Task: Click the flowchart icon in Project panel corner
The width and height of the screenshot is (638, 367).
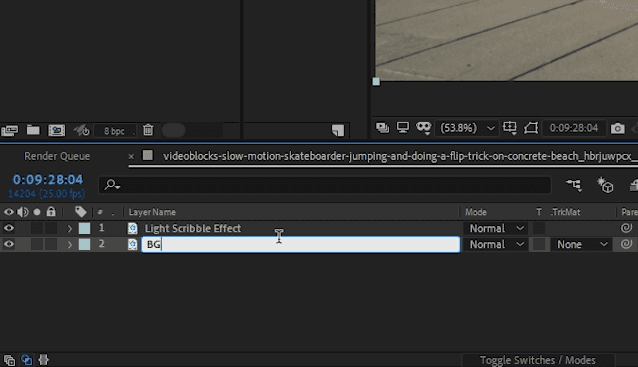Action: click(338, 130)
